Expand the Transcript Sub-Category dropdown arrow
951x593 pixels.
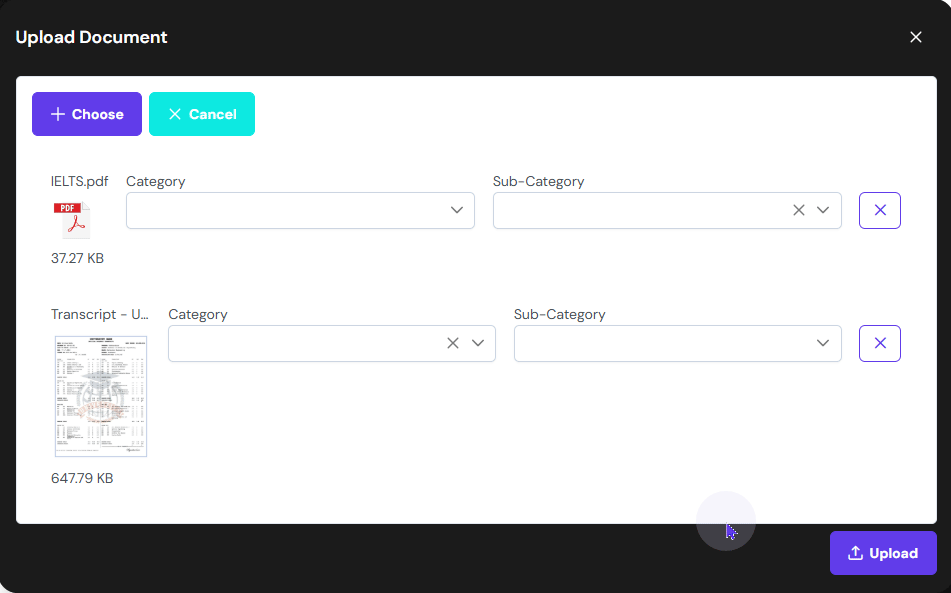823,343
